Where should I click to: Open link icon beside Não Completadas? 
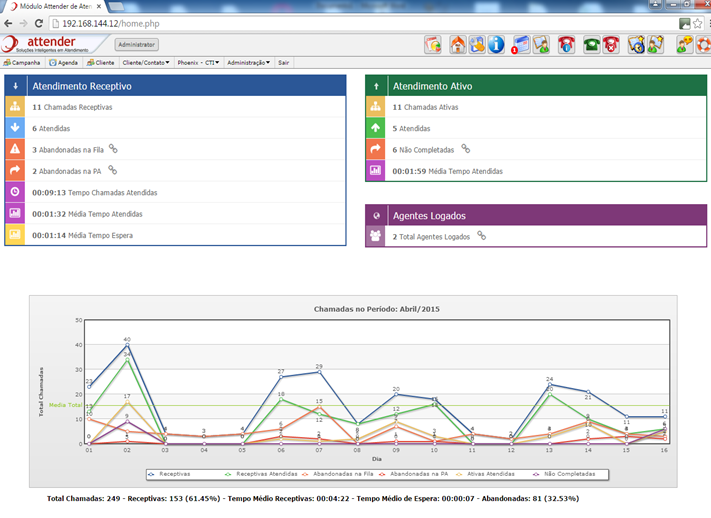(466, 148)
